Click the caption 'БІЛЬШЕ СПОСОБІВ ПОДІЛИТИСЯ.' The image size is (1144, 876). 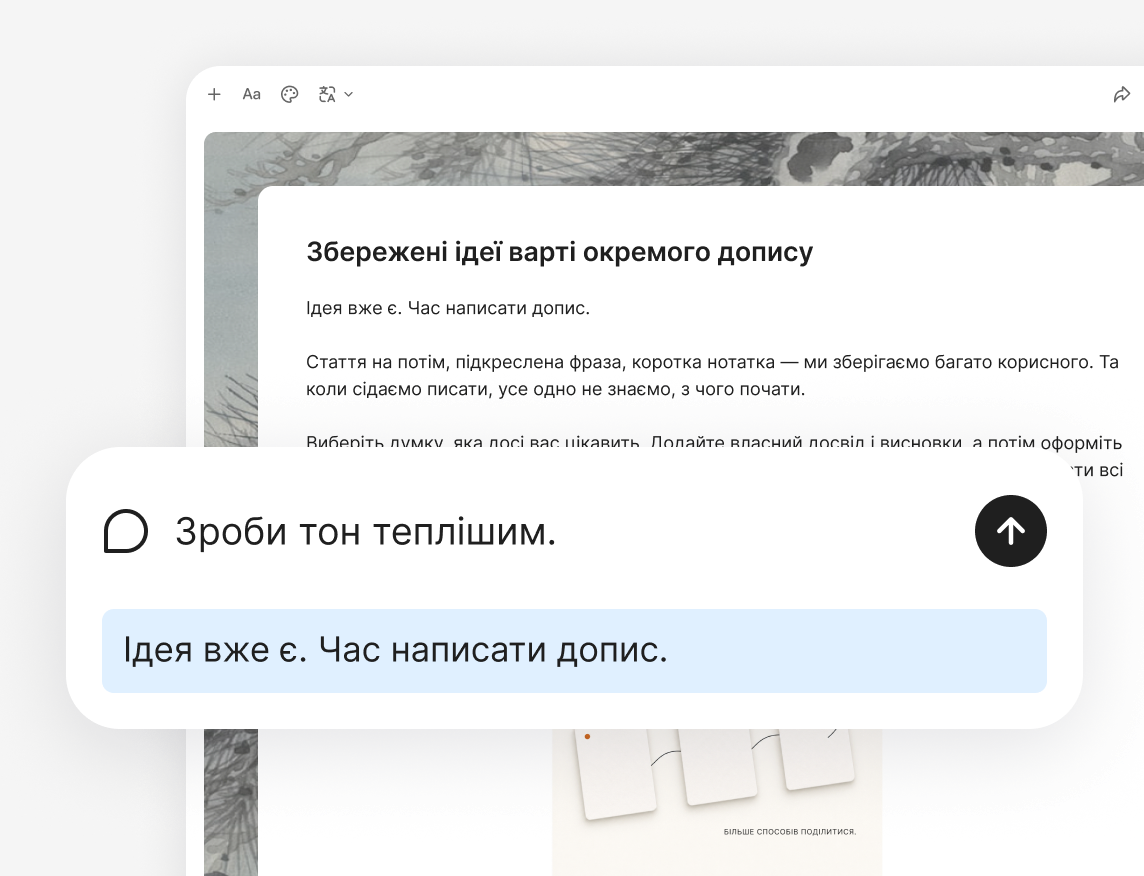[x=789, y=832]
